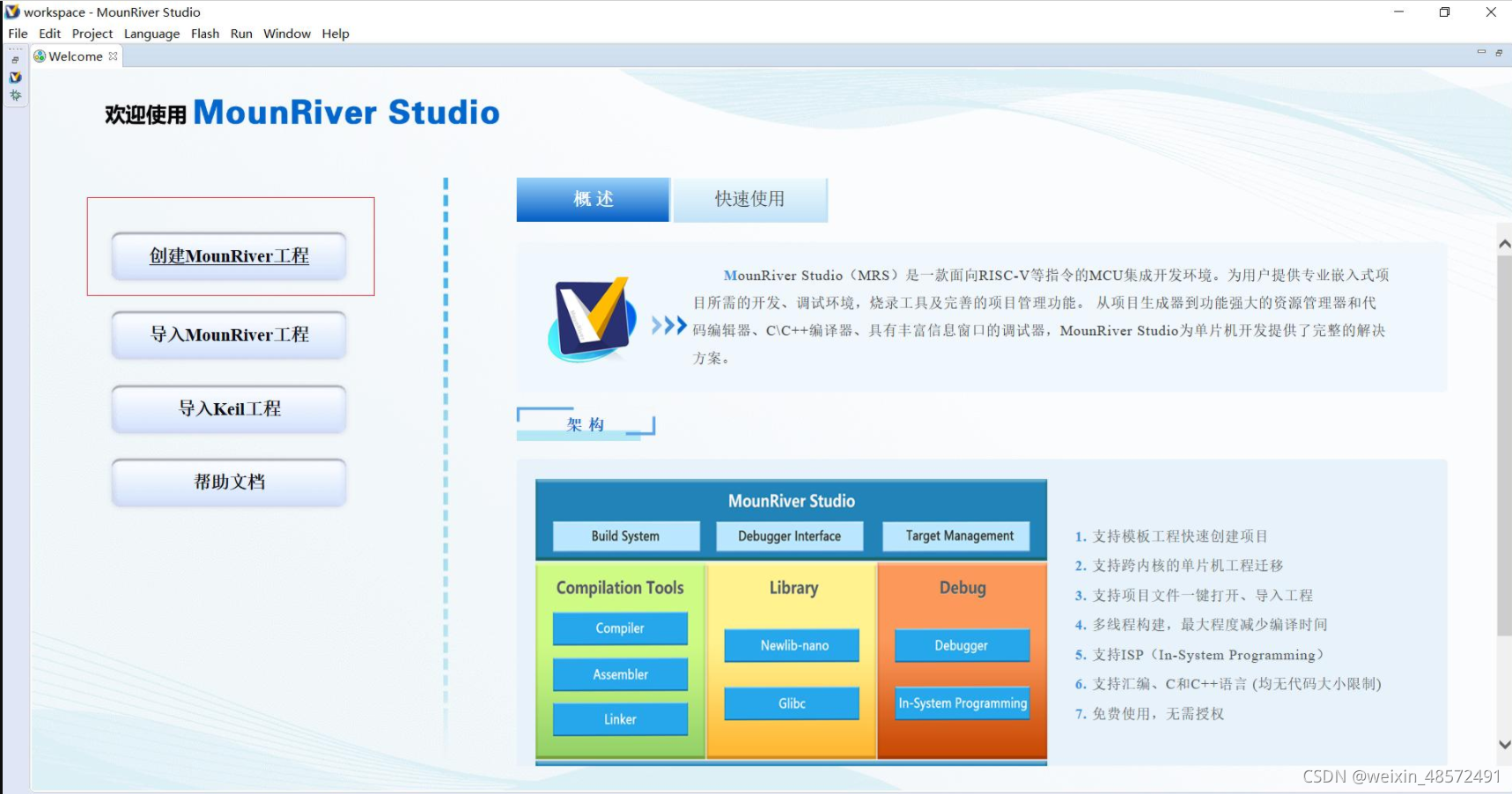Click the Library heading in diagram
The height and width of the screenshot is (794, 1512).
tap(793, 588)
